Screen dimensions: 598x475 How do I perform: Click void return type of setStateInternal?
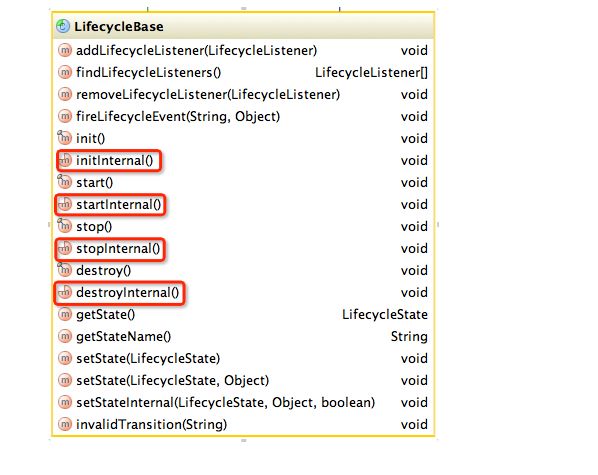414,403
